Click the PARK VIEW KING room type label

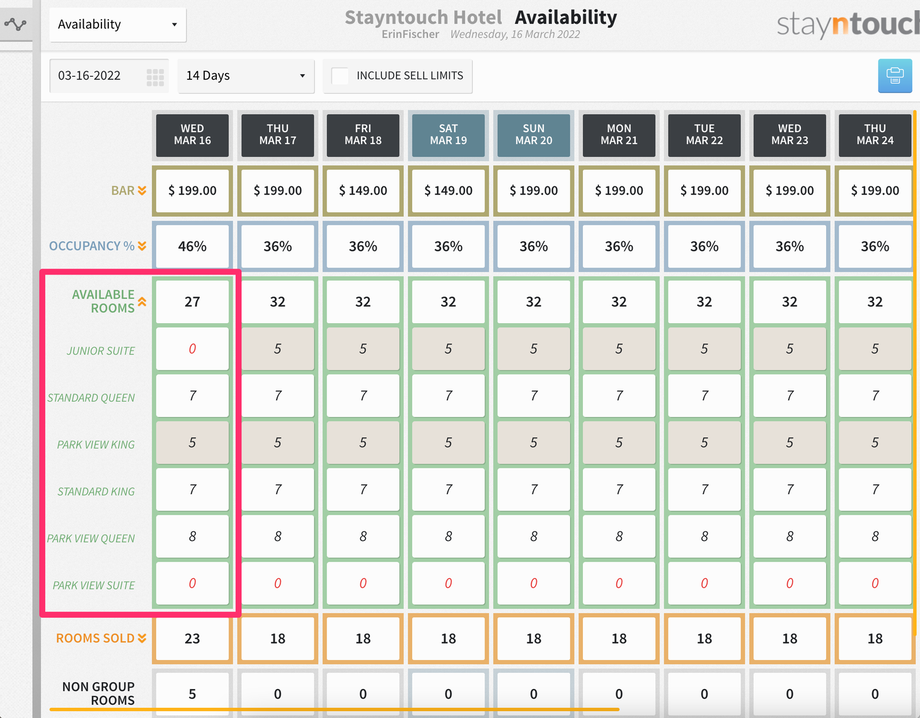pyautogui.click(x=96, y=445)
